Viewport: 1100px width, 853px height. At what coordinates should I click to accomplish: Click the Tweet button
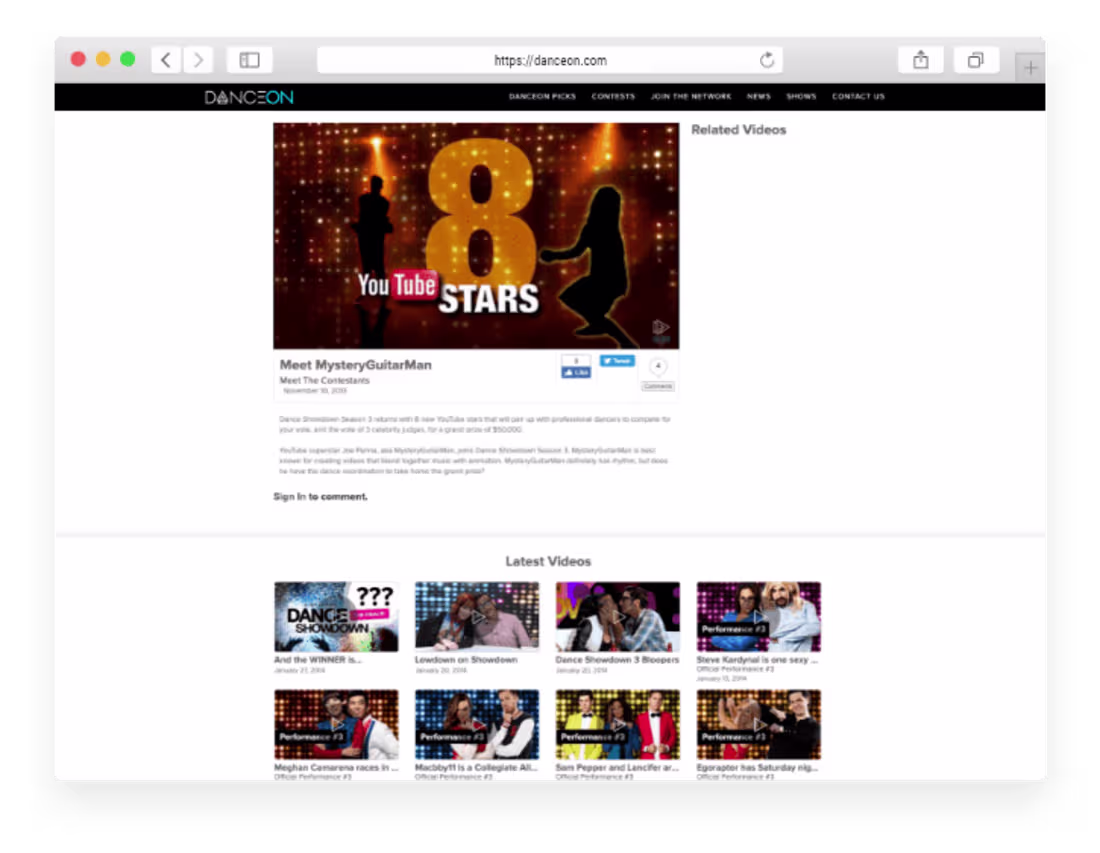(x=617, y=361)
